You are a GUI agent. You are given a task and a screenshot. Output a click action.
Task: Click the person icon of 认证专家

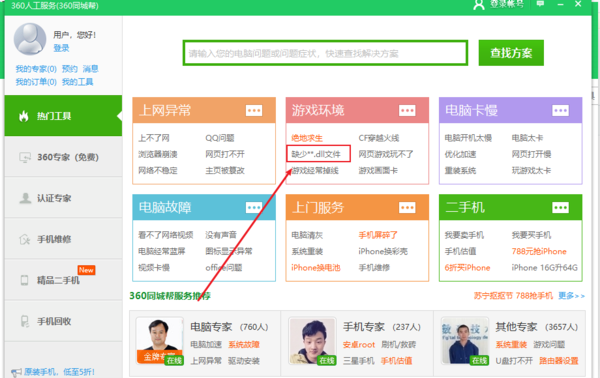click(25, 198)
